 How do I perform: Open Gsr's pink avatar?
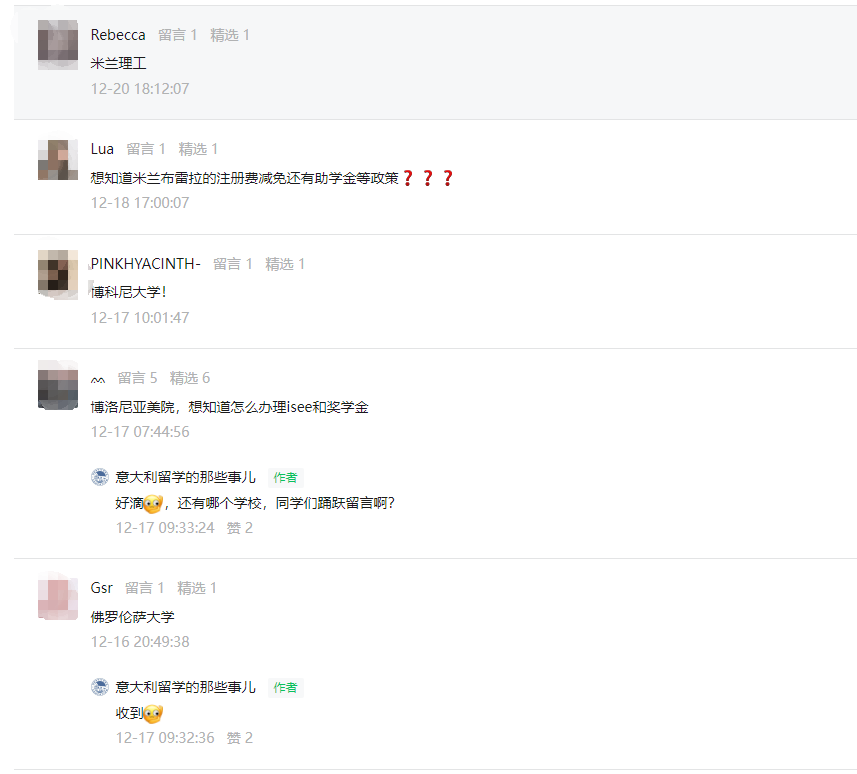click(x=58, y=599)
